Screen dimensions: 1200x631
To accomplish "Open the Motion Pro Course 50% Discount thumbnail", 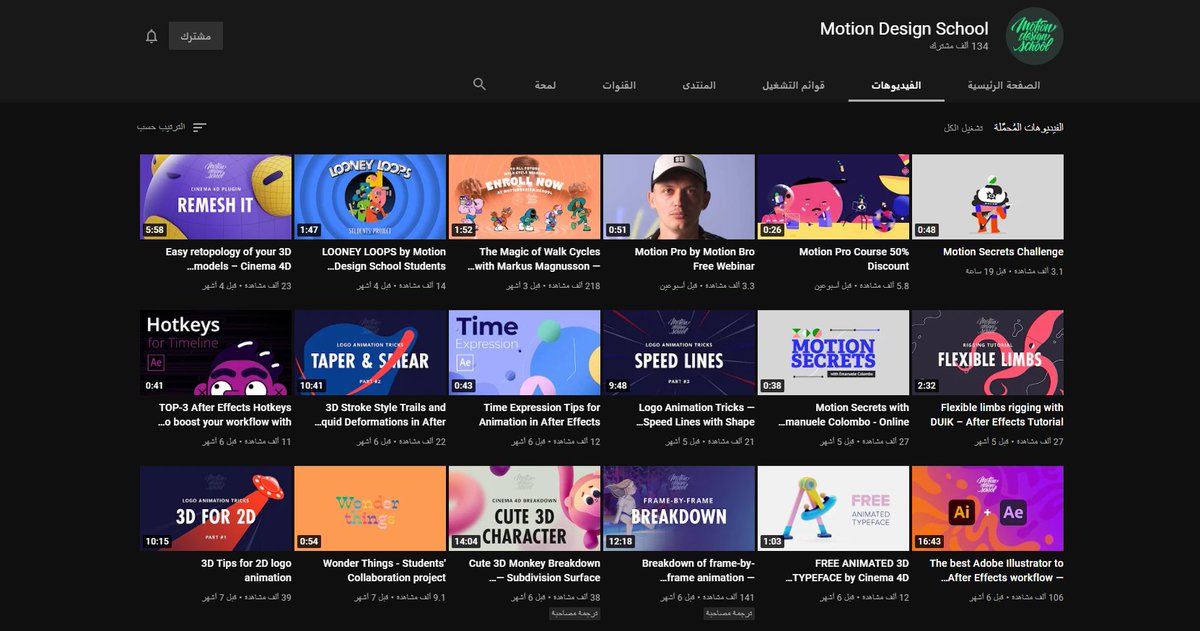I will [x=834, y=197].
